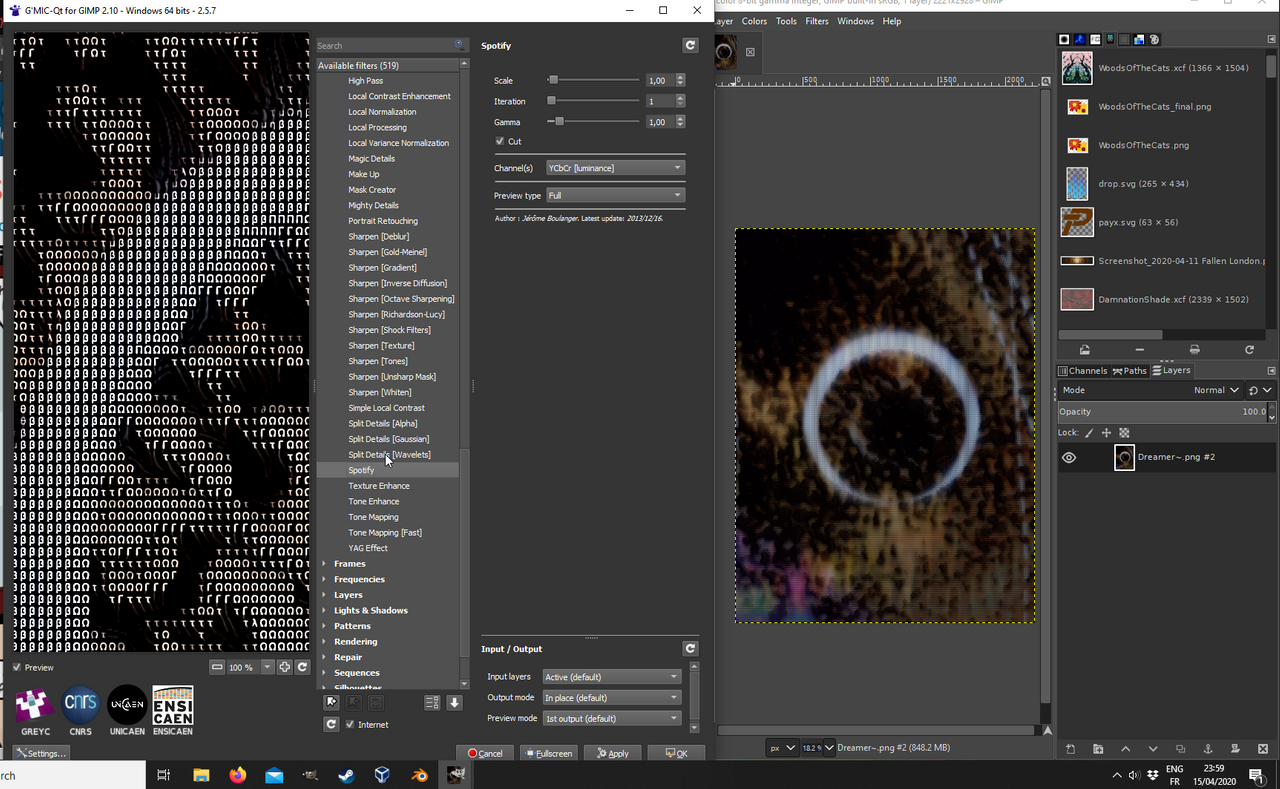Open the Output mode dropdown
Viewport: 1280px width, 789px height.
click(x=611, y=697)
